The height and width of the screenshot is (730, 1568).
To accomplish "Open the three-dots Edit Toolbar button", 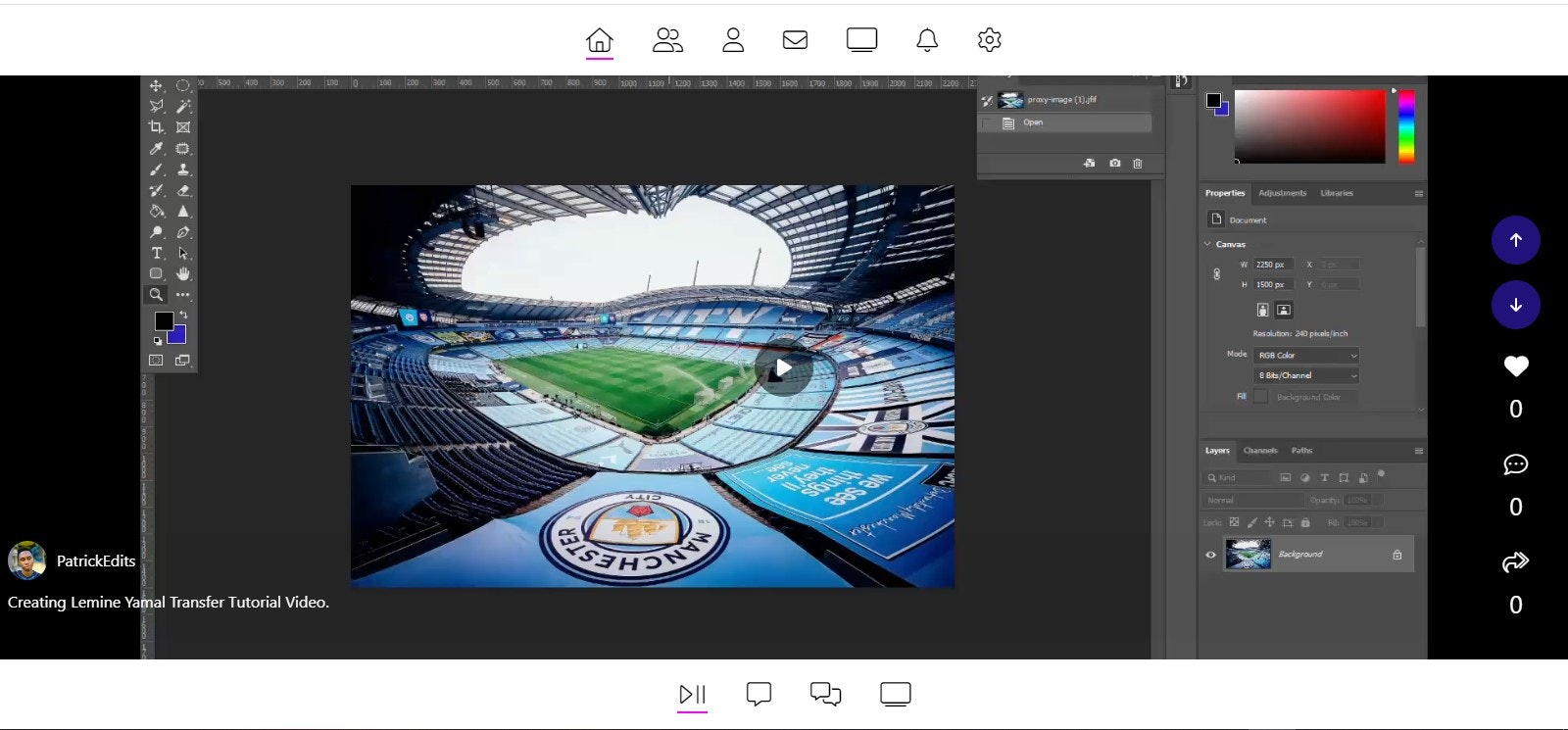I will point(183,294).
